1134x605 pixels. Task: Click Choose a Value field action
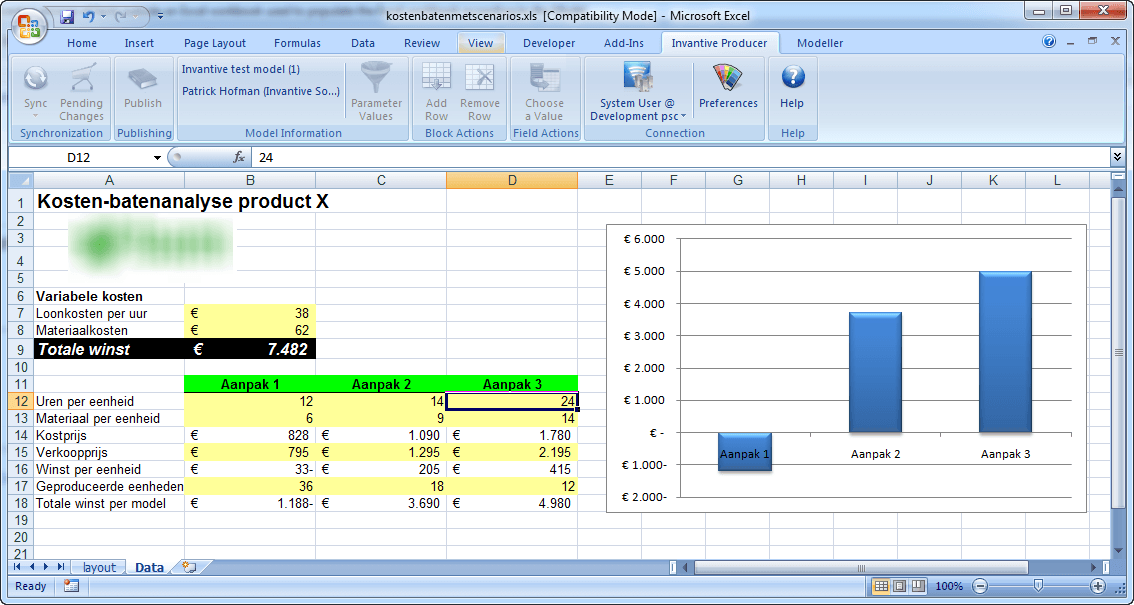tap(545, 92)
